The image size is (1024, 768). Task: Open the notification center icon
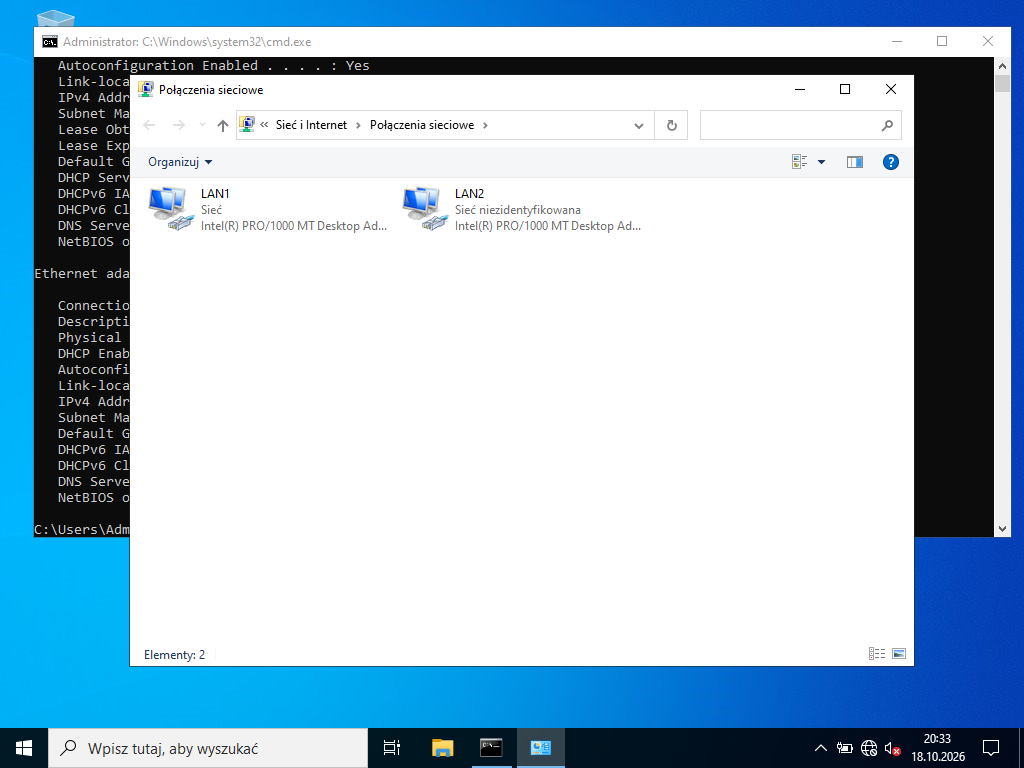tap(991, 748)
